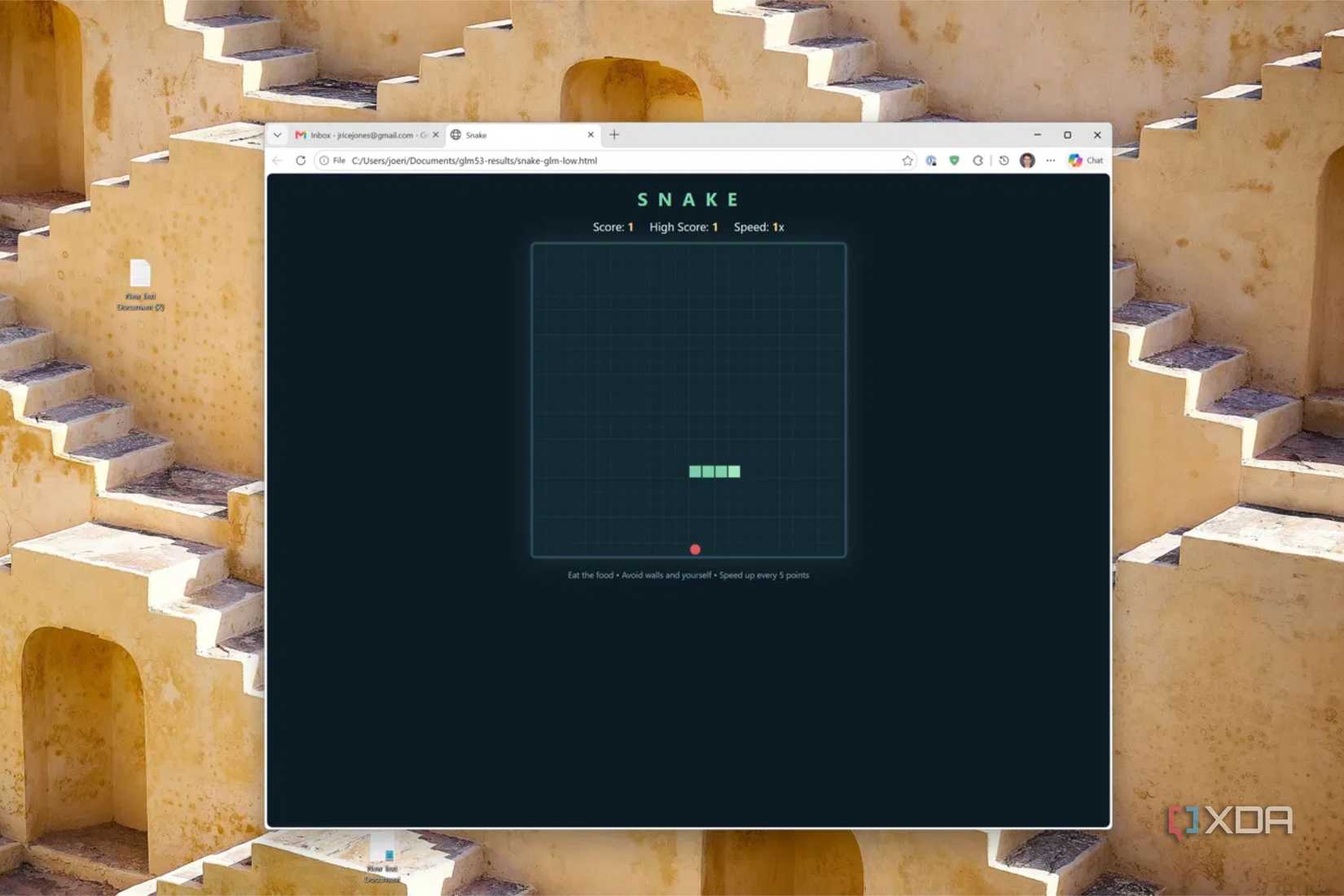Screen dimensions: 1344x896
Task: Click the green snake on the board
Action: click(714, 471)
